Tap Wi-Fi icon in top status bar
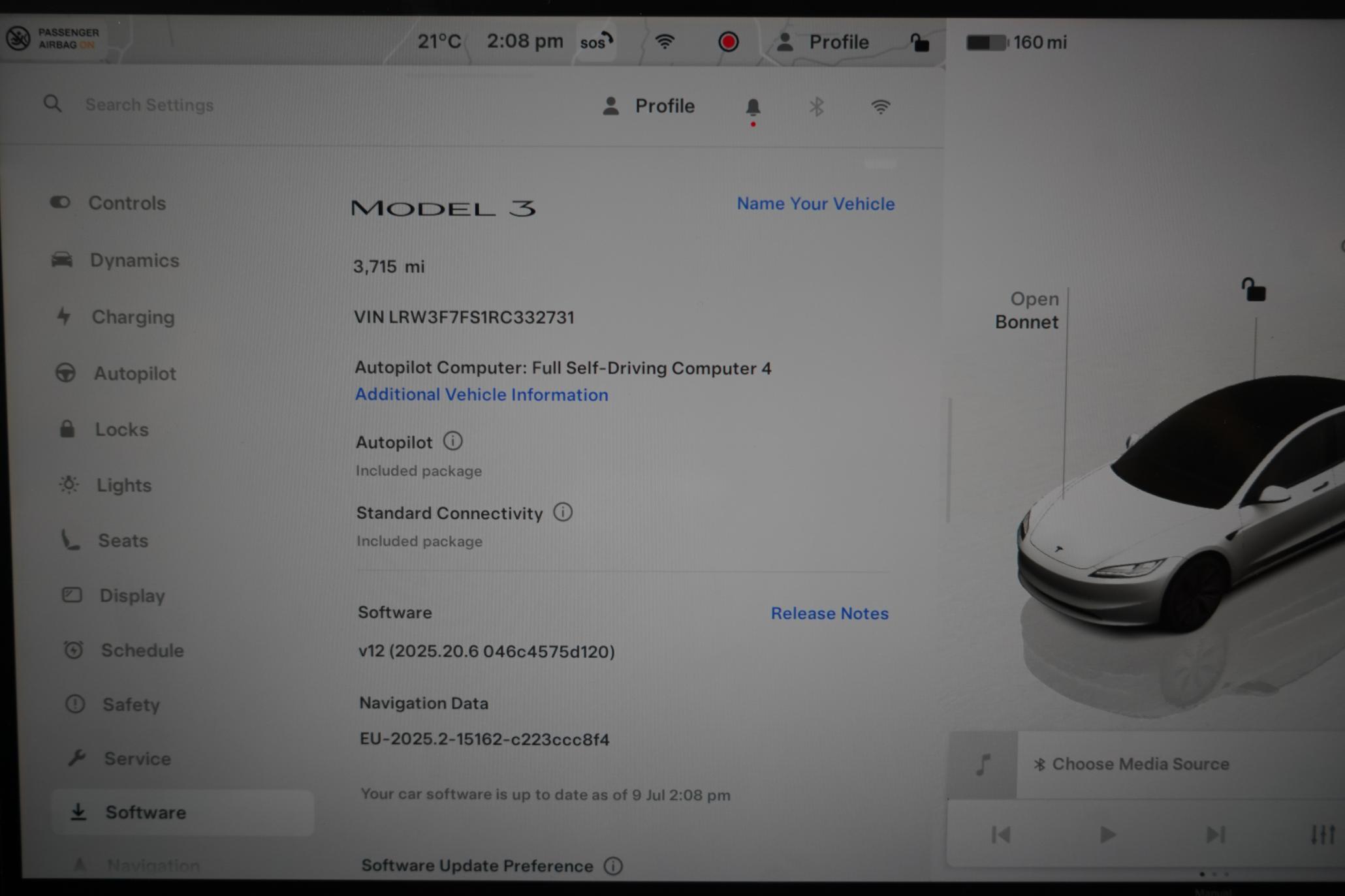 click(x=665, y=42)
